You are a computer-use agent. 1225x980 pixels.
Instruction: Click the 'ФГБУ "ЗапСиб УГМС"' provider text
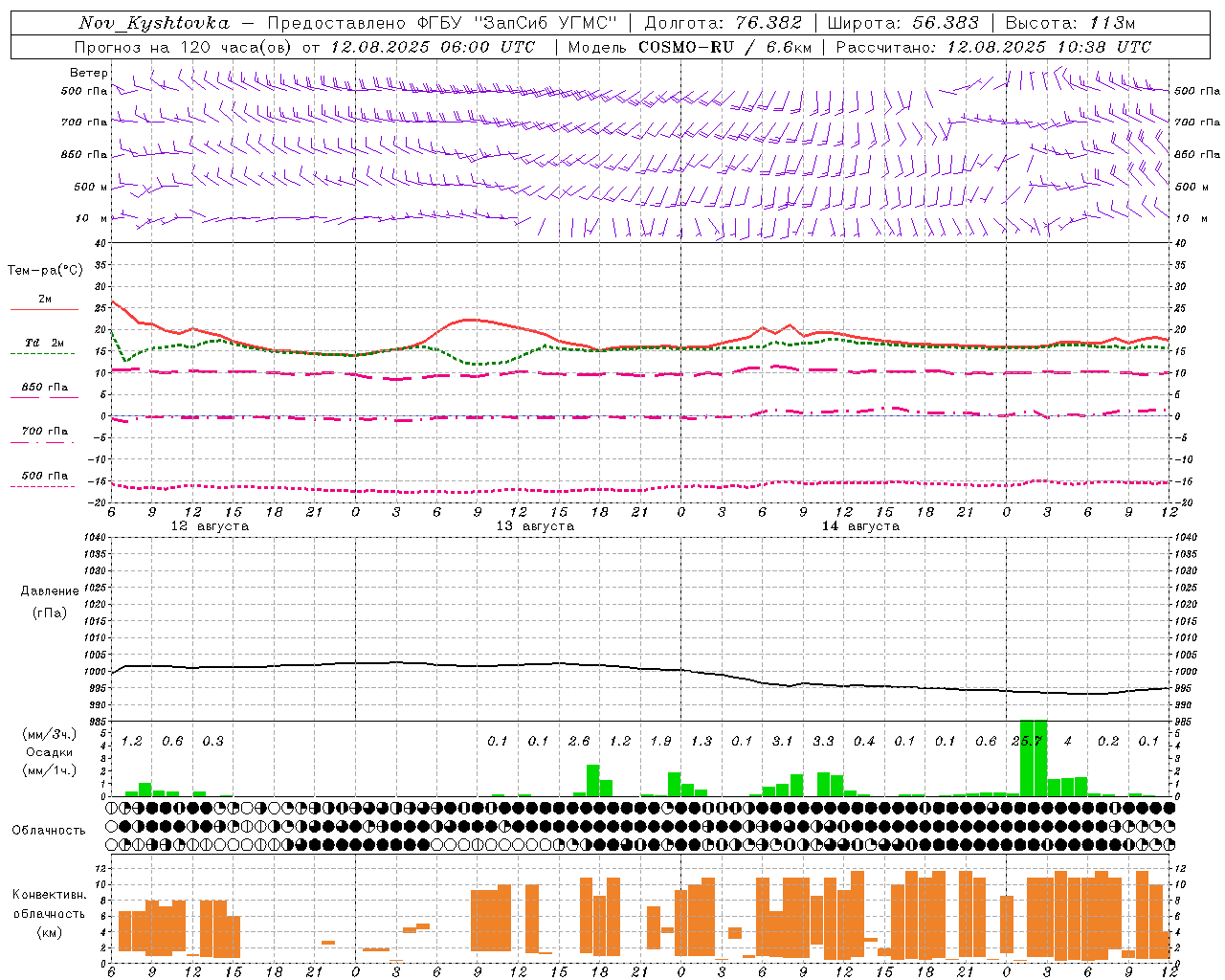coord(518,23)
